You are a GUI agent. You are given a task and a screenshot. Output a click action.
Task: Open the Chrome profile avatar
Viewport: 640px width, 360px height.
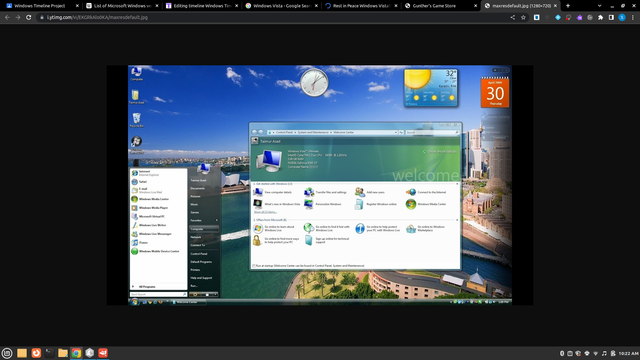tap(622, 18)
